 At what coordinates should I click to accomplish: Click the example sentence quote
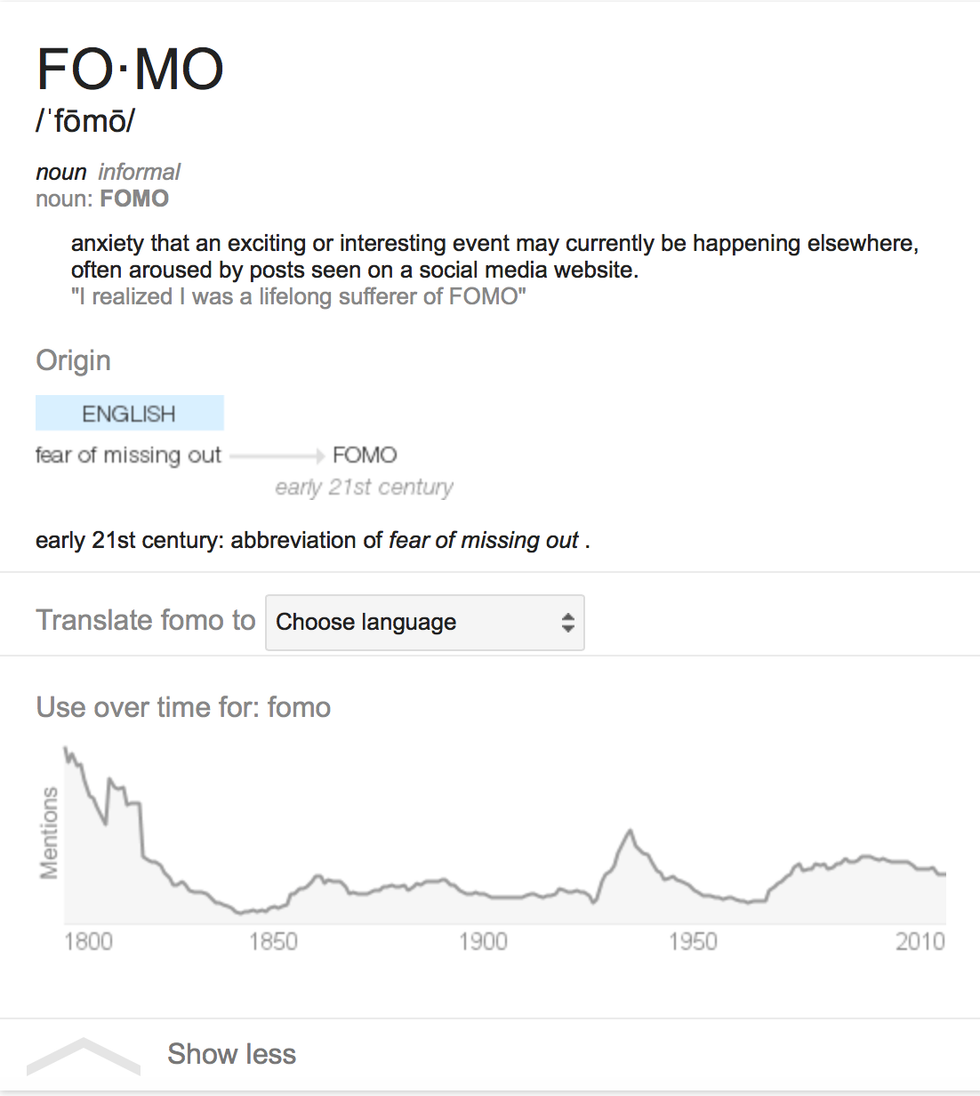(x=298, y=297)
